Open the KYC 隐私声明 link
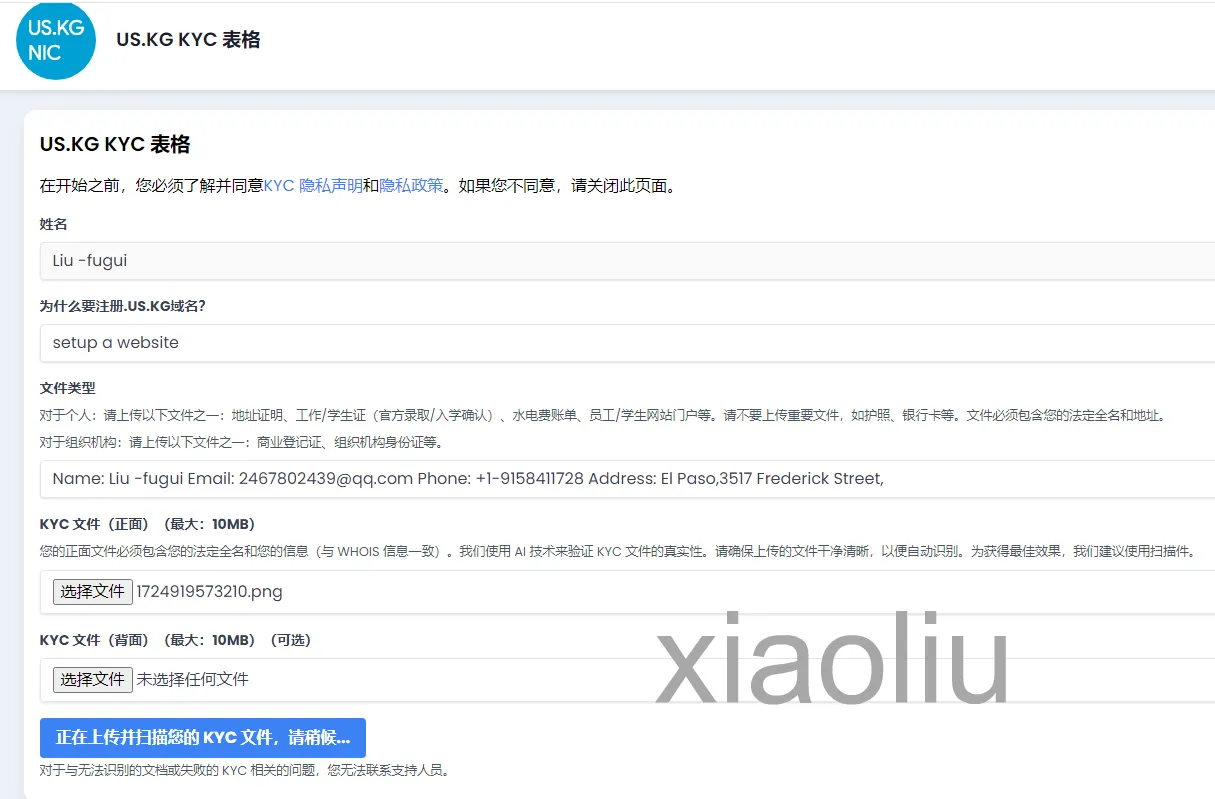The height and width of the screenshot is (799, 1215). click(x=313, y=185)
